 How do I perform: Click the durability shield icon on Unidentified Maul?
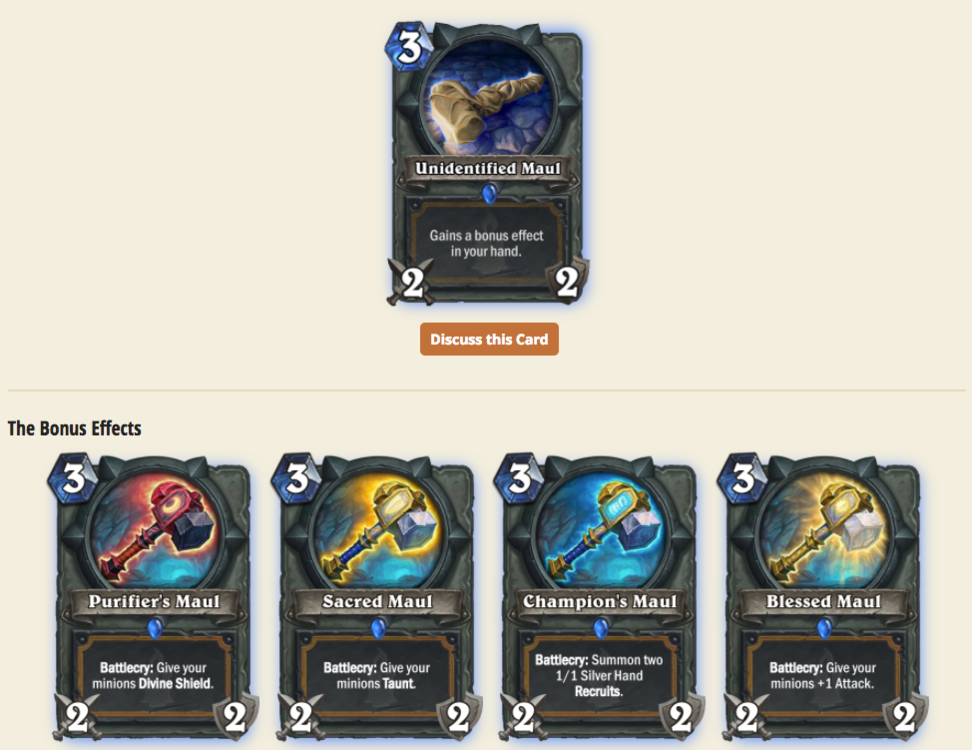[567, 282]
